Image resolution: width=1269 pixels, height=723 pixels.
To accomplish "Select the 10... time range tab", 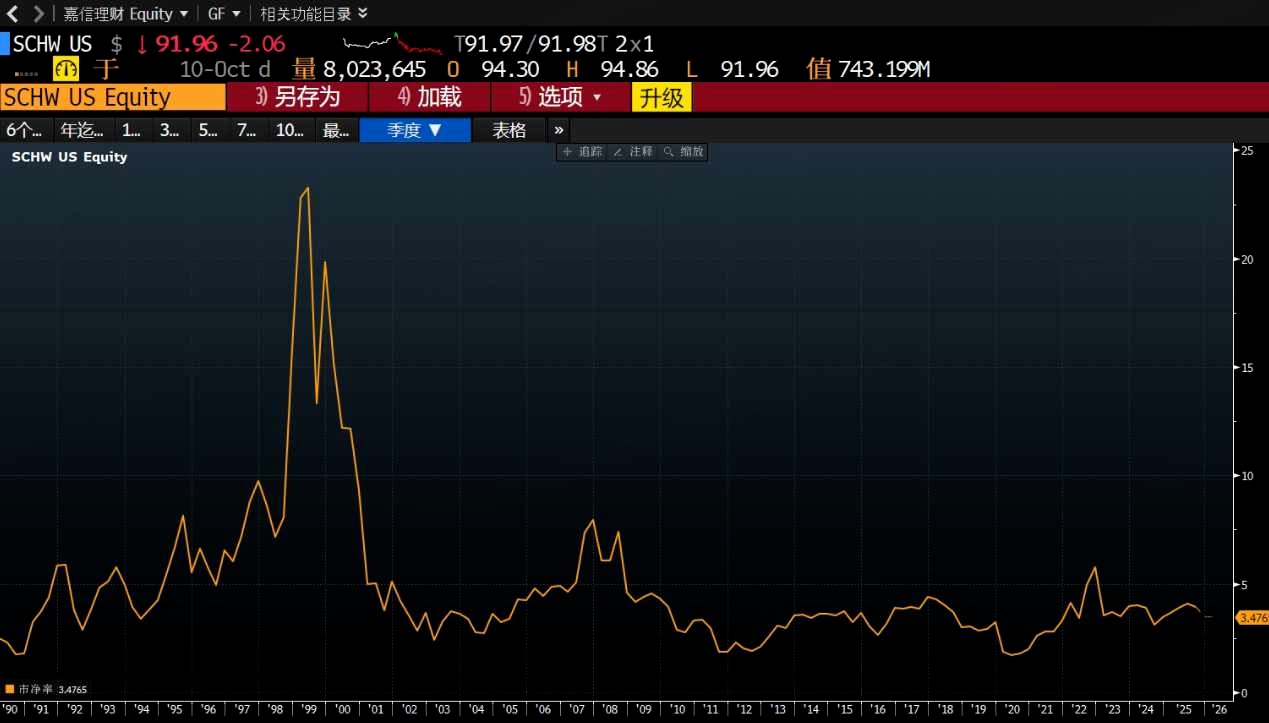I will pos(290,130).
